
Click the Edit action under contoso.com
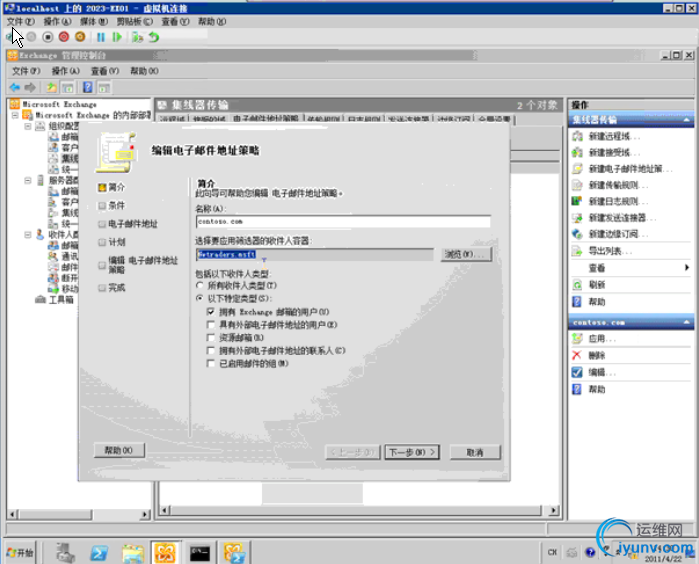point(594,372)
